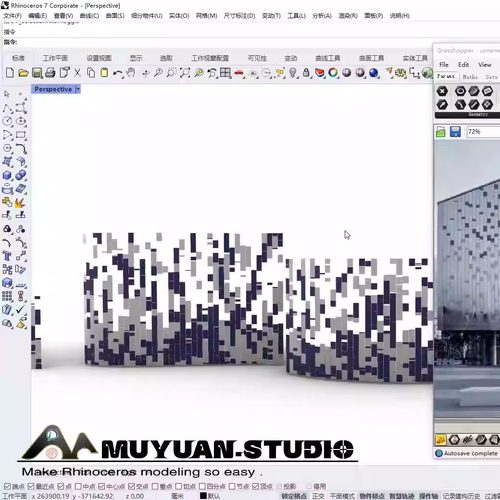Open the 查看(V) menu
The width and height of the screenshot is (500, 500).
63,16
